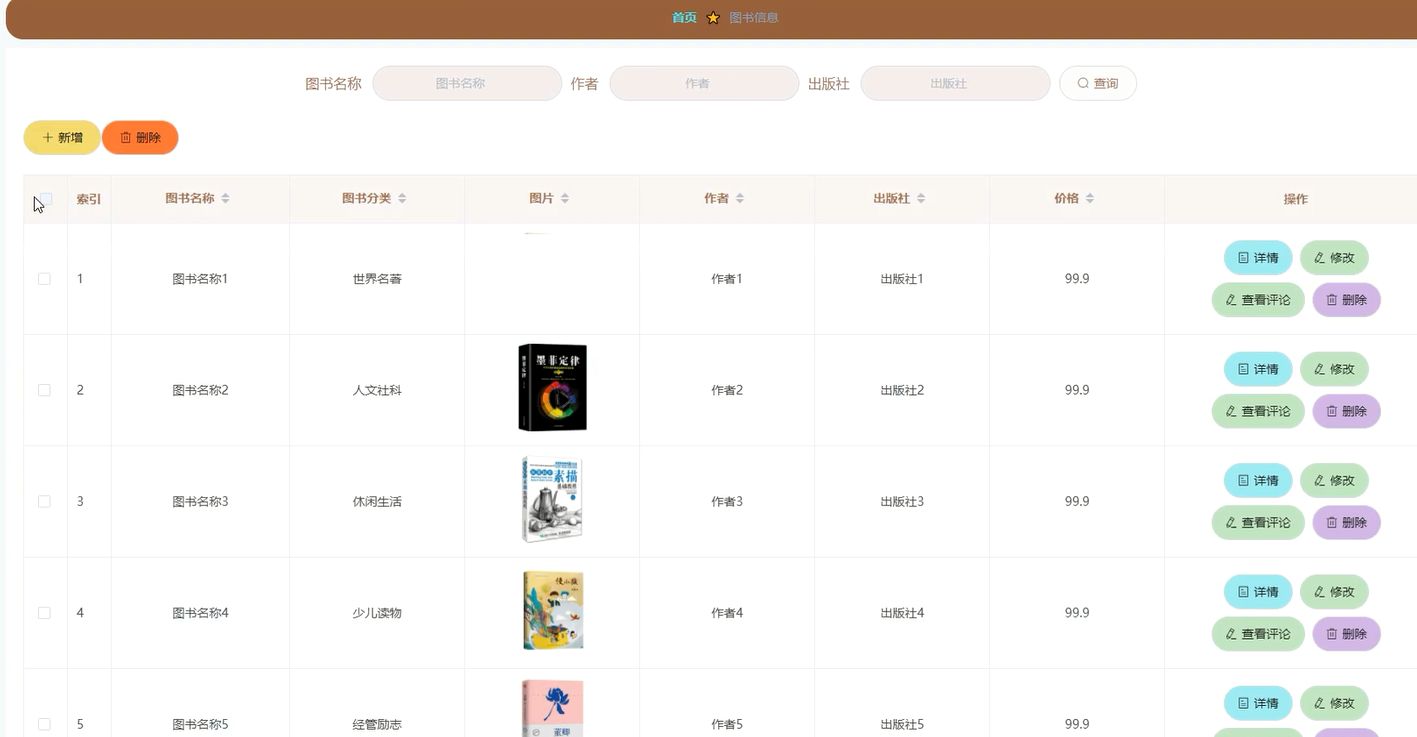1417x737 pixels.
Task: Sort by 图书分类 column arrows
Action: click(x=402, y=199)
